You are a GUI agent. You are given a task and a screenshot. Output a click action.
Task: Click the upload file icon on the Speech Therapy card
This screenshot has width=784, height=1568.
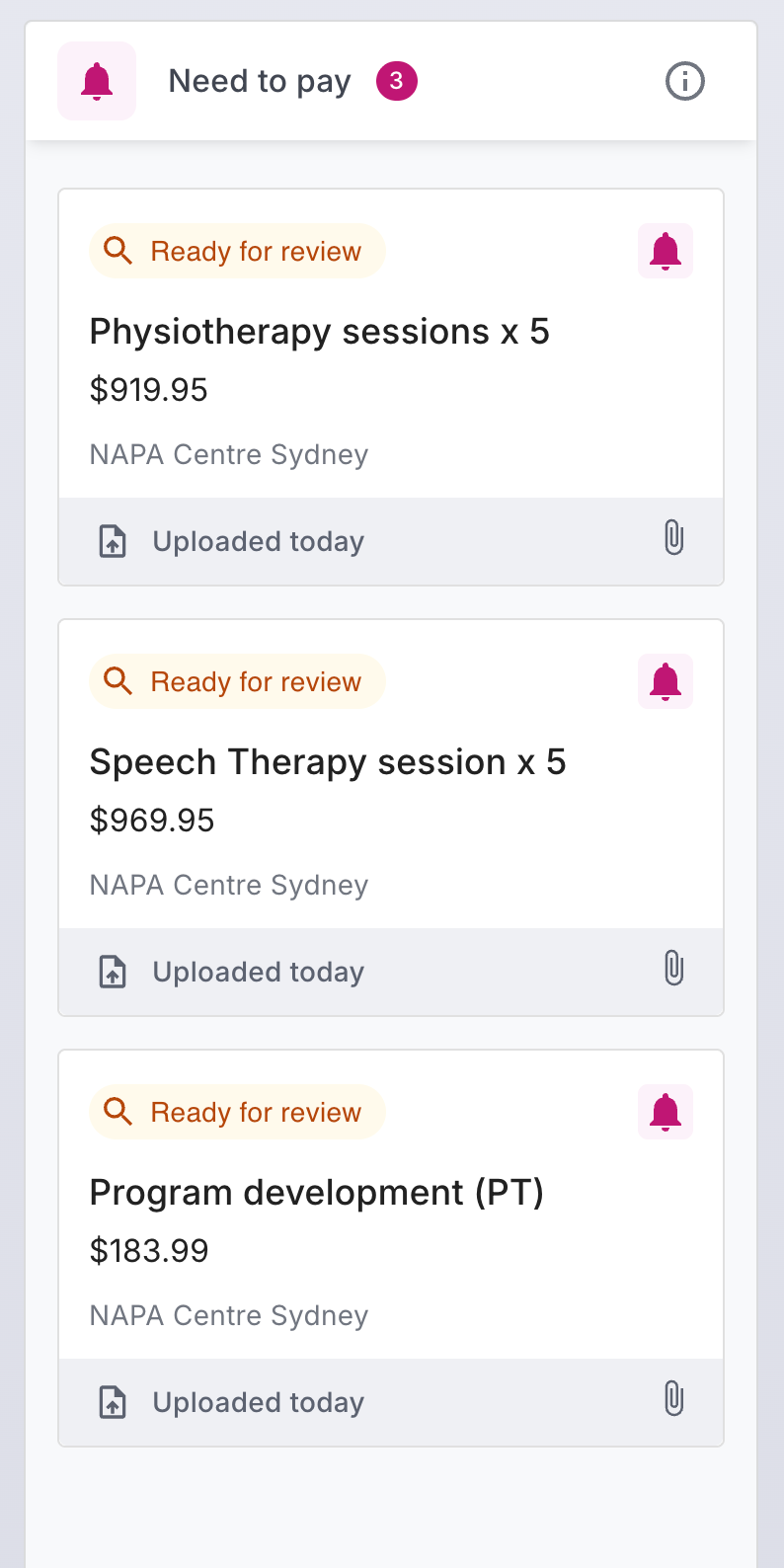[x=114, y=972]
